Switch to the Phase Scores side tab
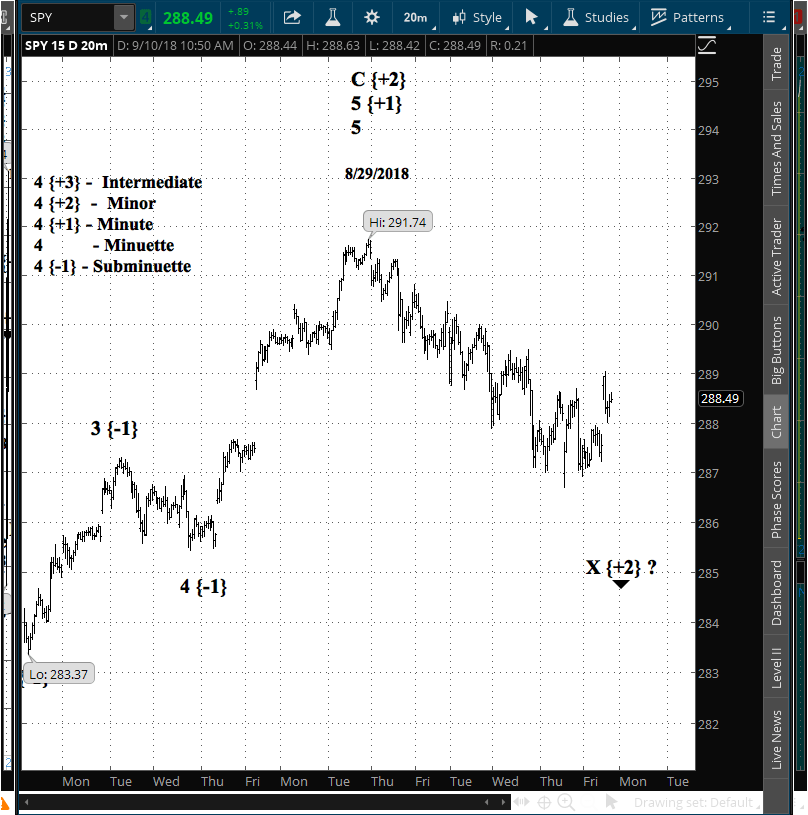808x815 pixels. [x=777, y=500]
